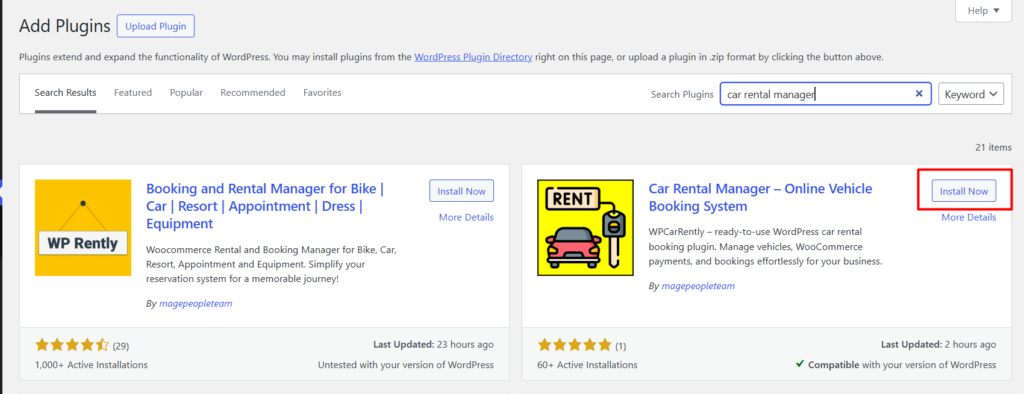1024x394 pixels.
Task: Switch to the Favorites tab
Action: [x=322, y=93]
